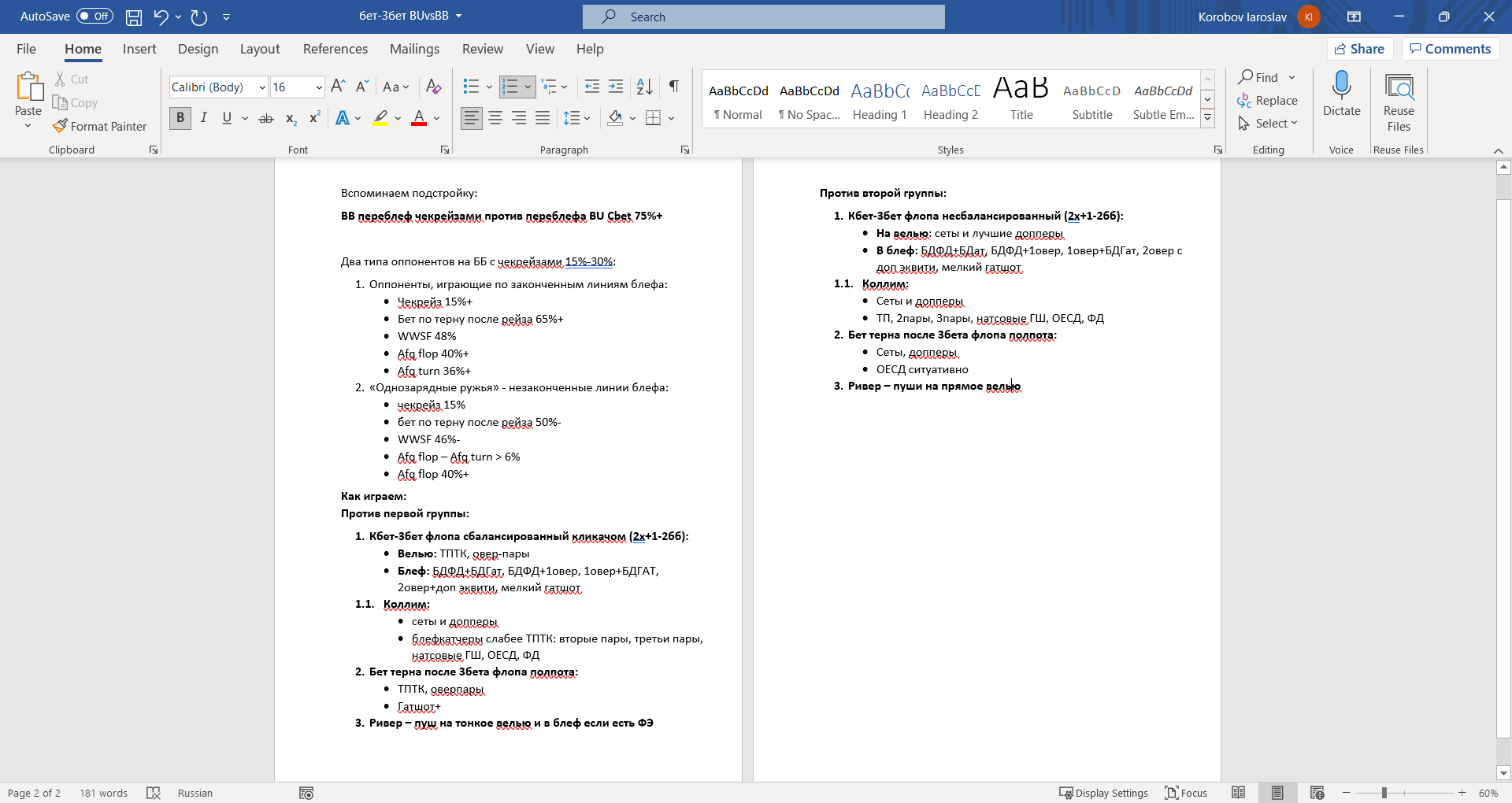Apply numbered list formatting
Image resolution: width=1512 pixels, height=803 pixels.
[510, 87]
